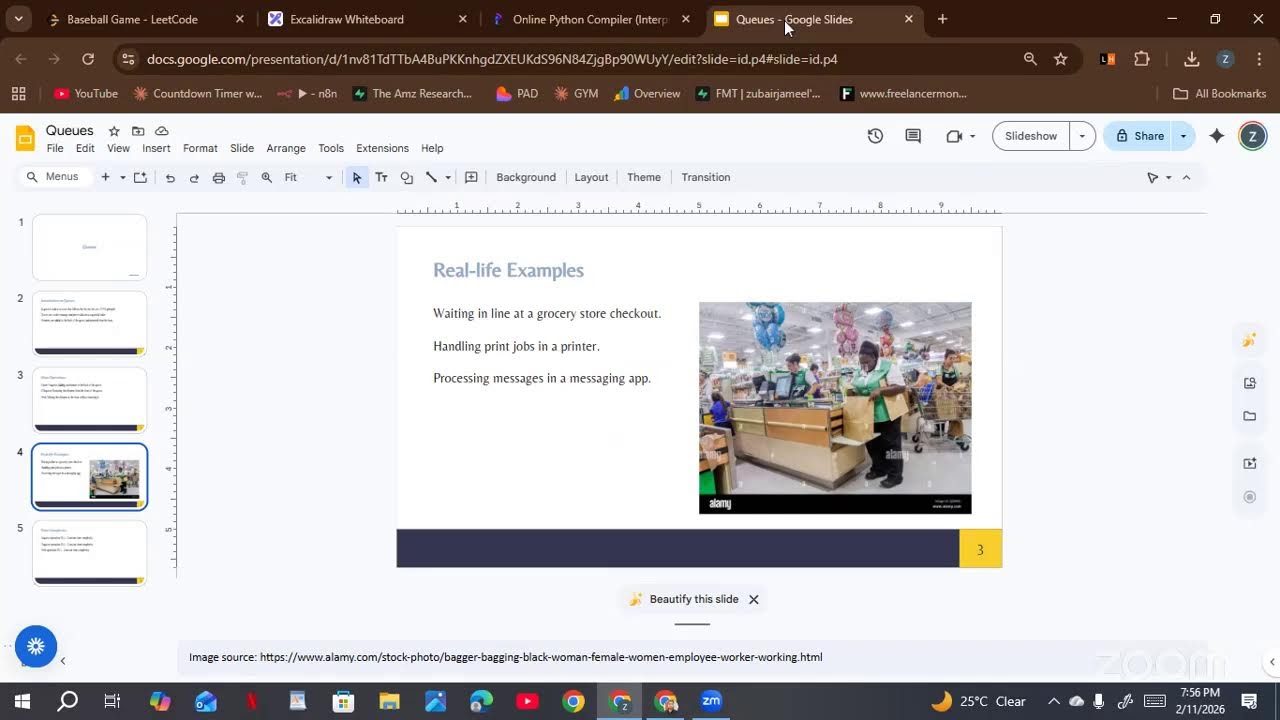Select the Text box tool
This screenshot has height=720, width=1280.
pyautogui.click(x=381, y=178)
